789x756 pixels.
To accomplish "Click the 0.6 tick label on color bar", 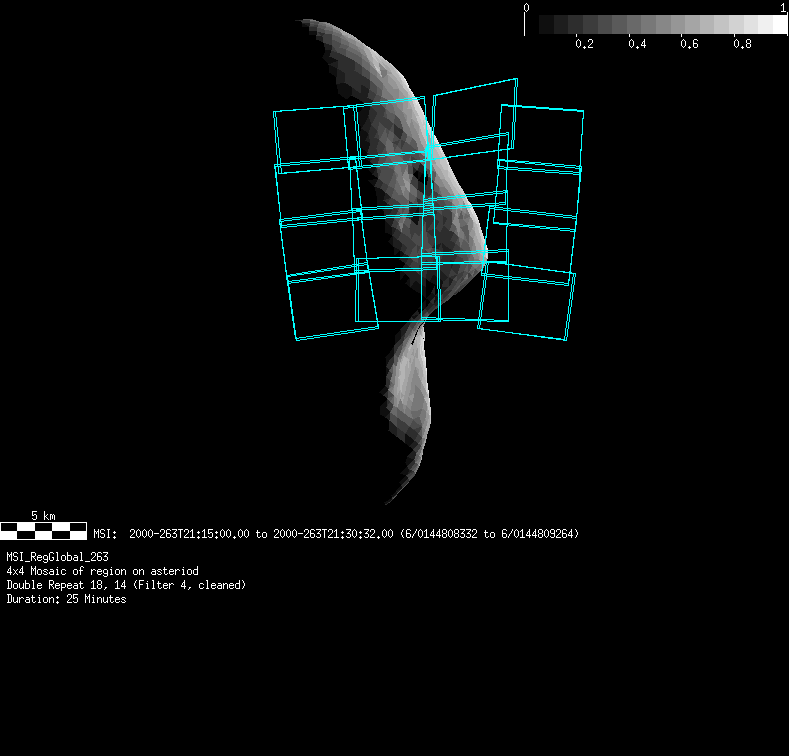I will click(689, 45).
